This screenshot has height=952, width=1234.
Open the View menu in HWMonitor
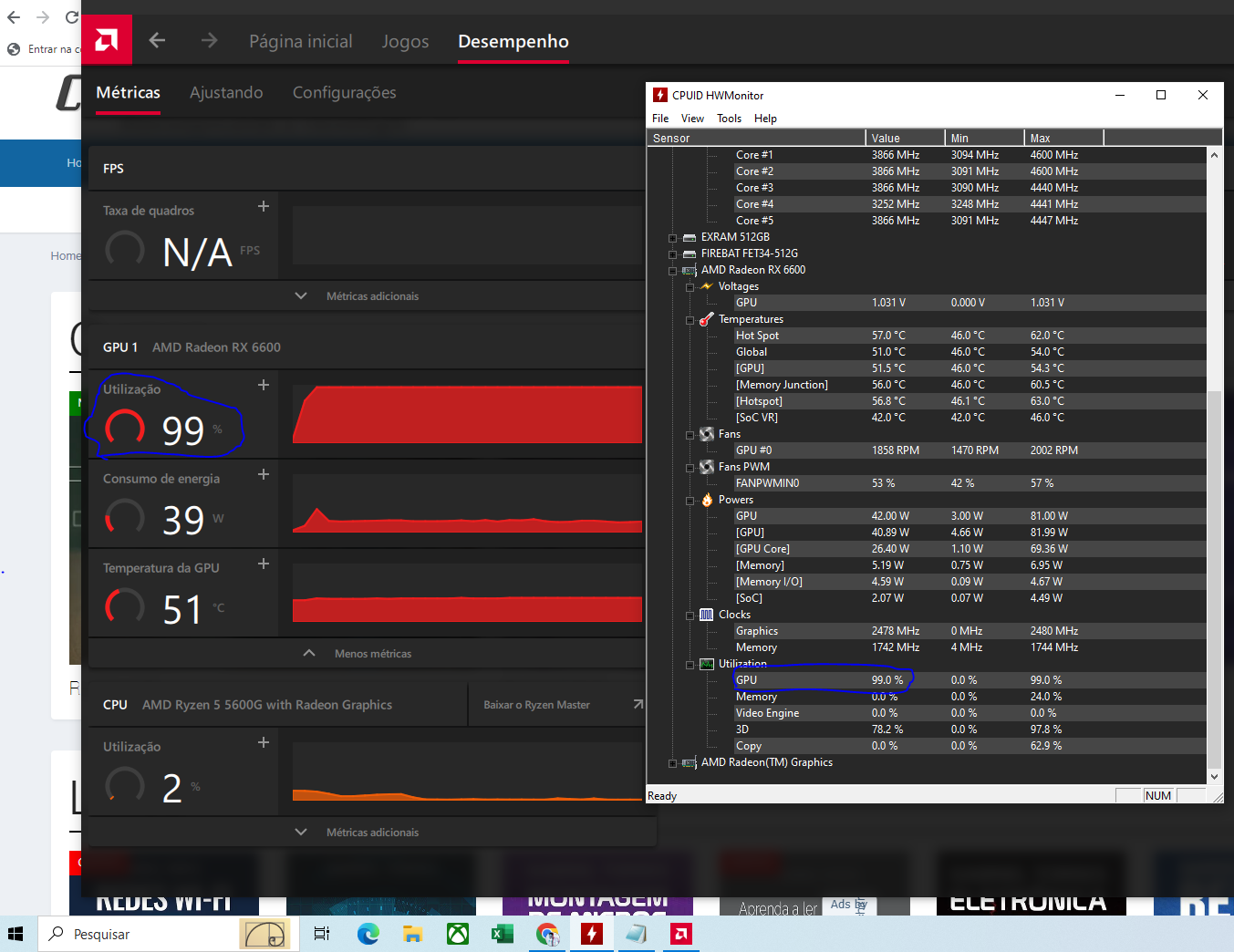(x=692, y=119)
